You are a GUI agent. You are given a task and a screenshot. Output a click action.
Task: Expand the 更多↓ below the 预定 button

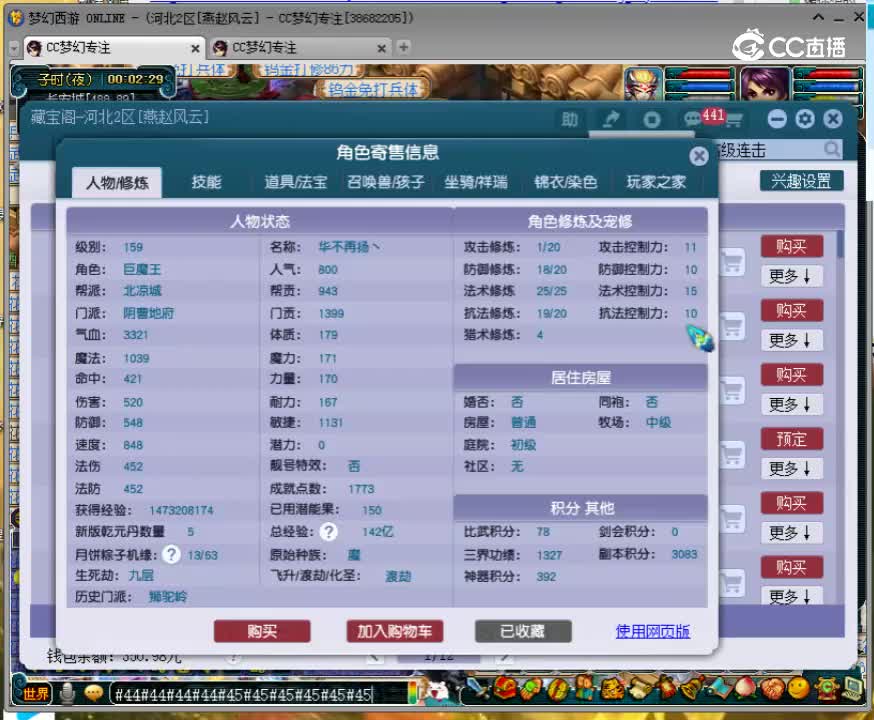(x=792, y=469)
